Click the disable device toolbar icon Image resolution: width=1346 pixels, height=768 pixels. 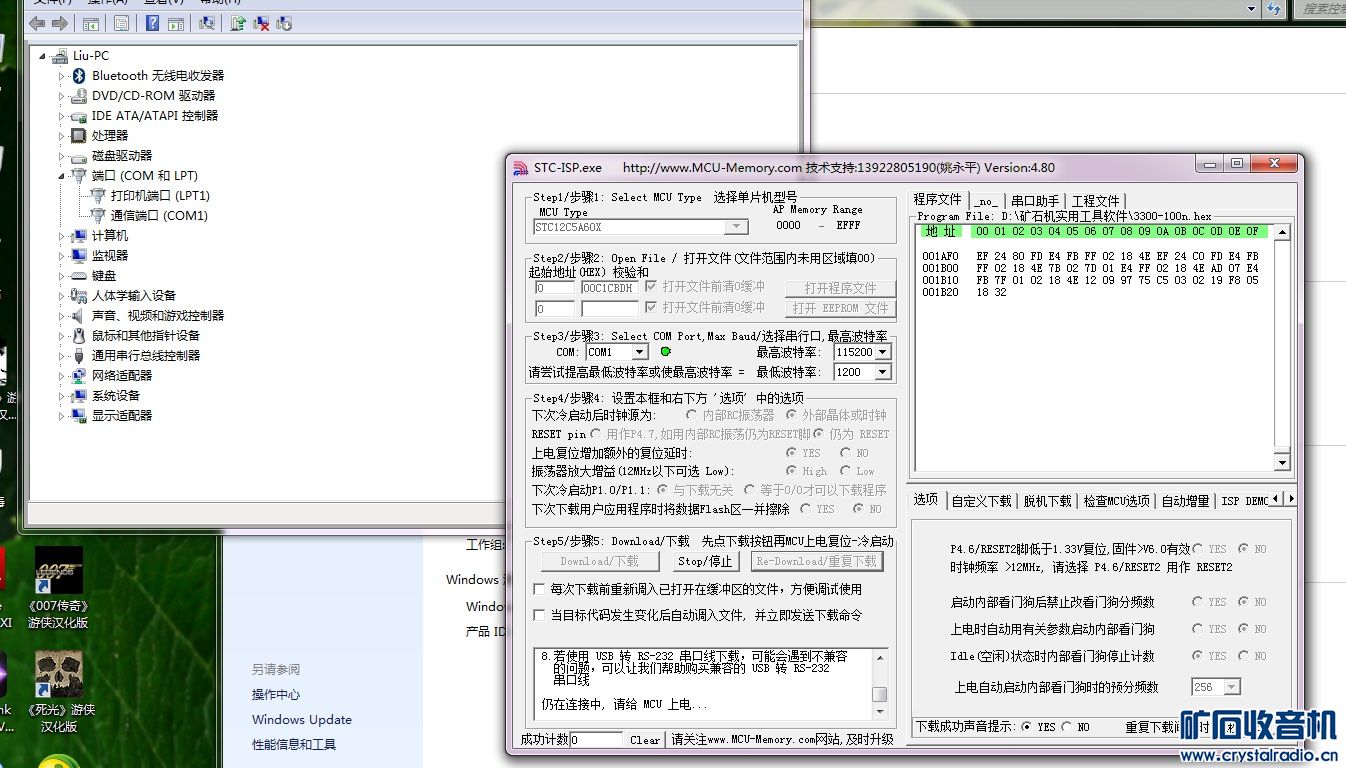tap(284, 23)
